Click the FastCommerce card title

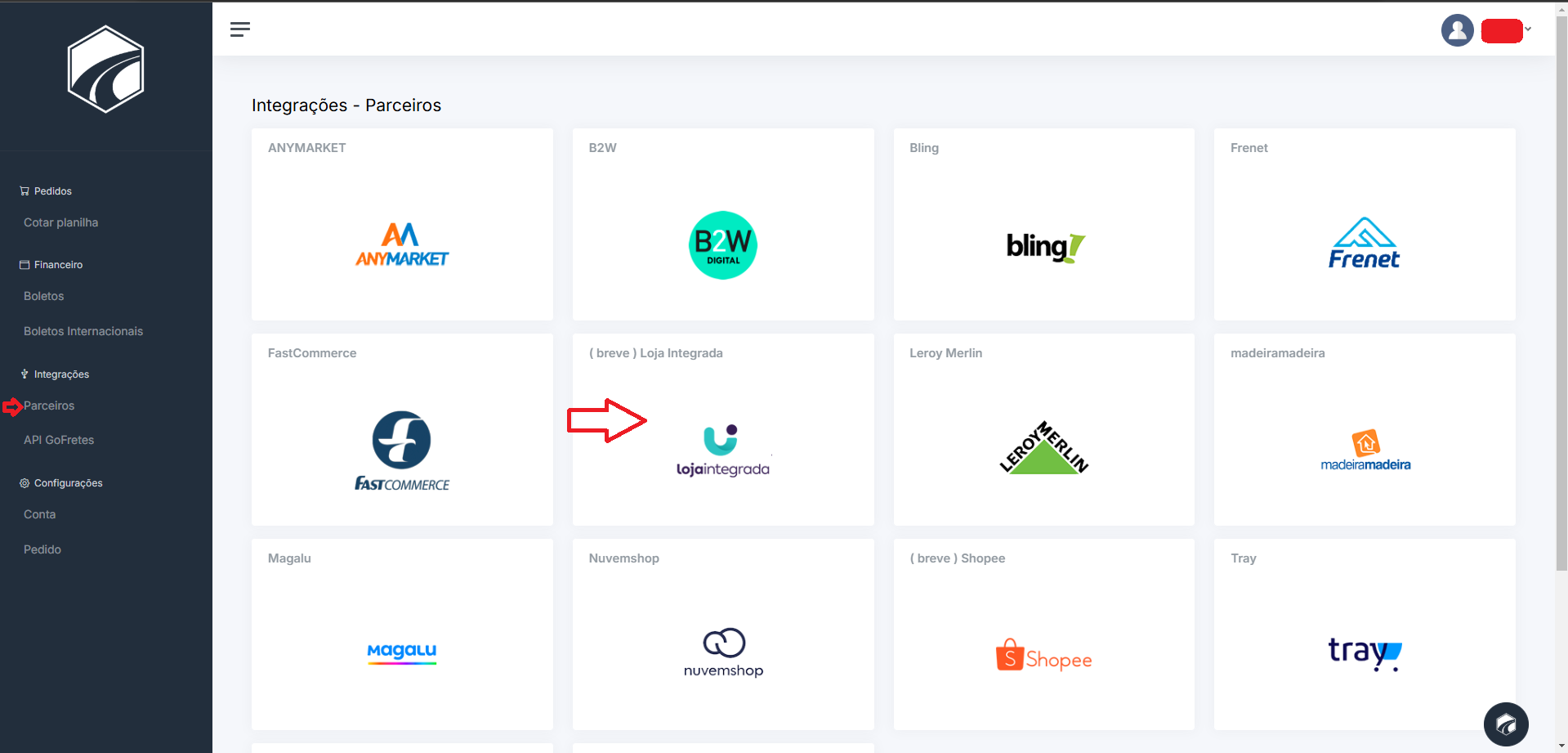point(312,353)
